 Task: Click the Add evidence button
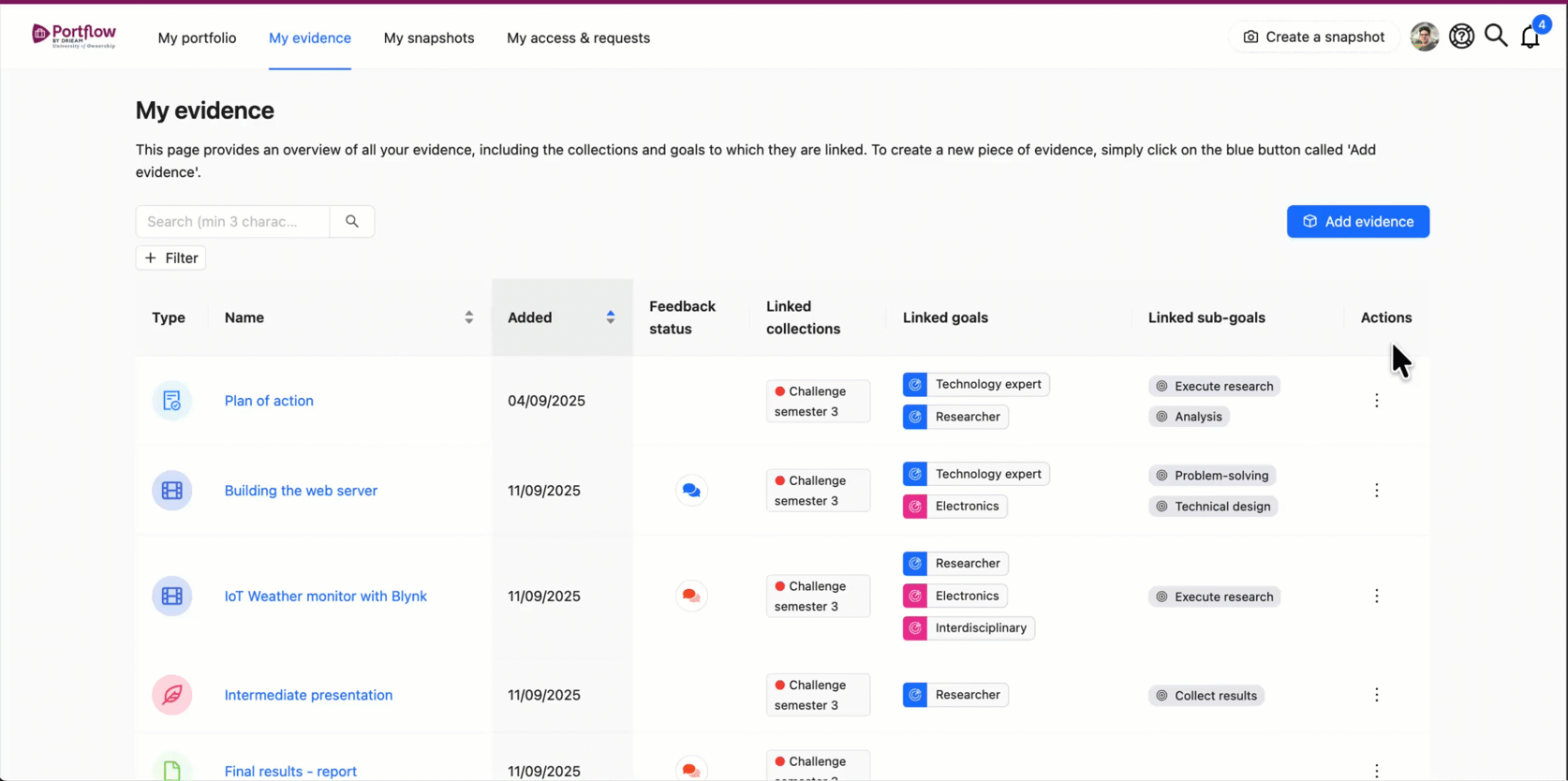point(1358,222)
